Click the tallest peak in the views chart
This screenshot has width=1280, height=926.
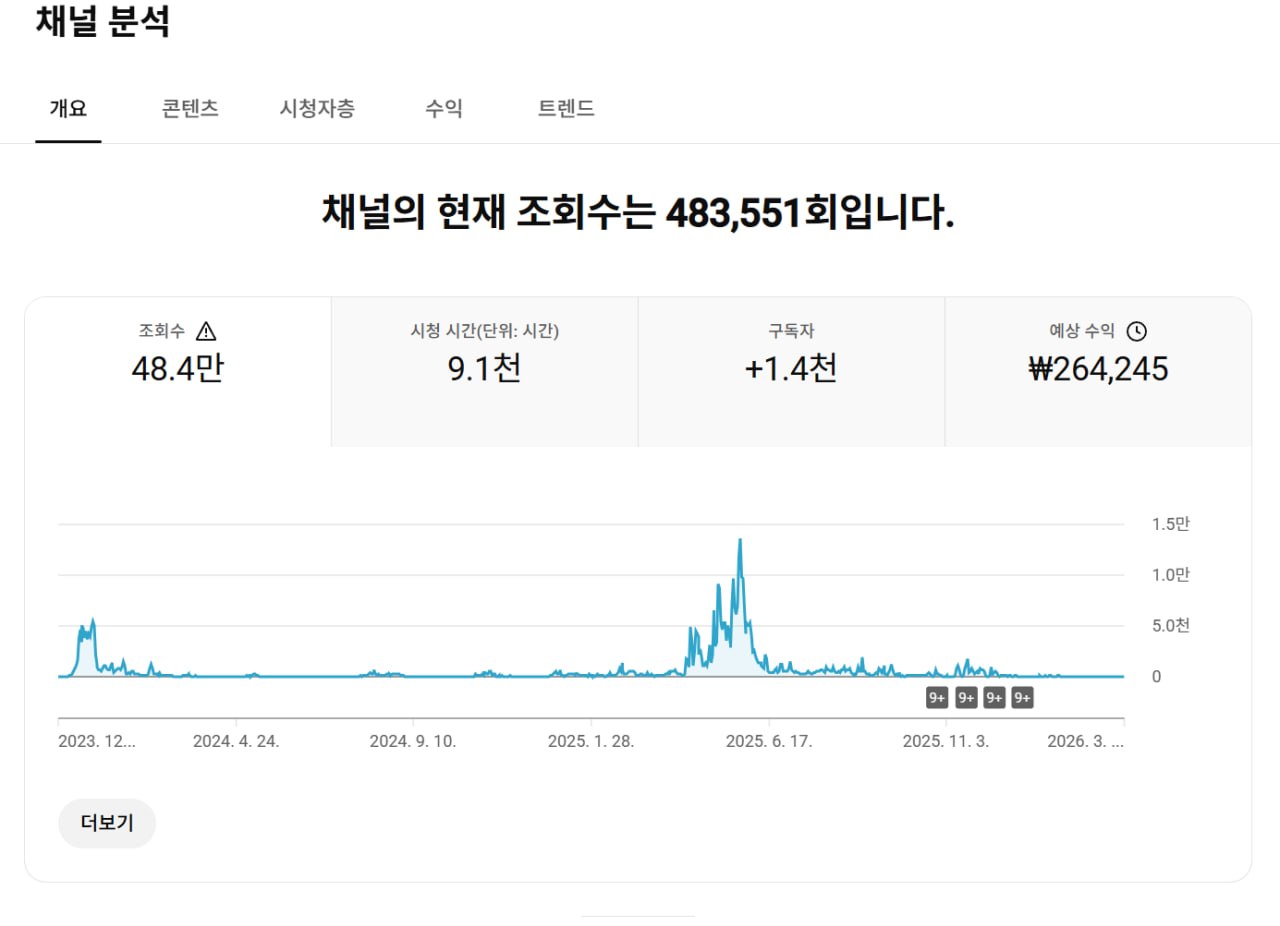740,541
